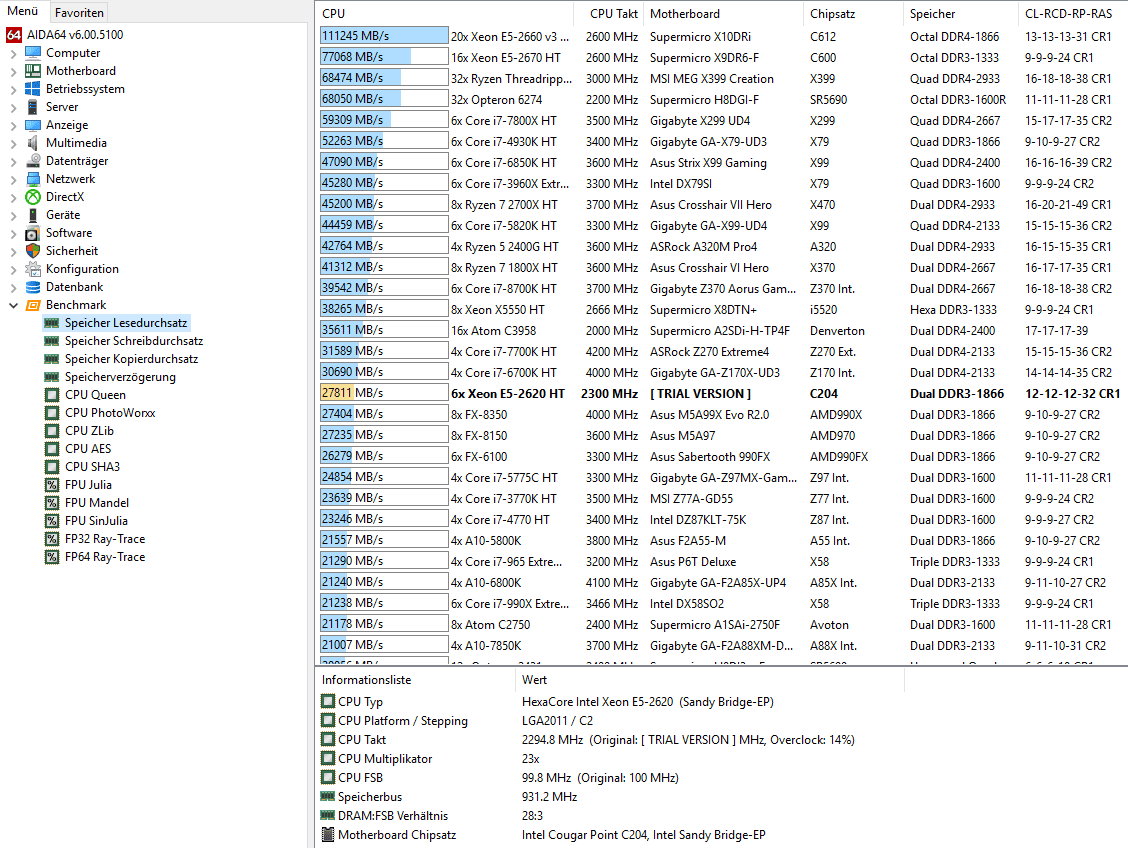Sort by the CPU column header
This screenshot has height=848, width=1128.
(x=445, y=14)
